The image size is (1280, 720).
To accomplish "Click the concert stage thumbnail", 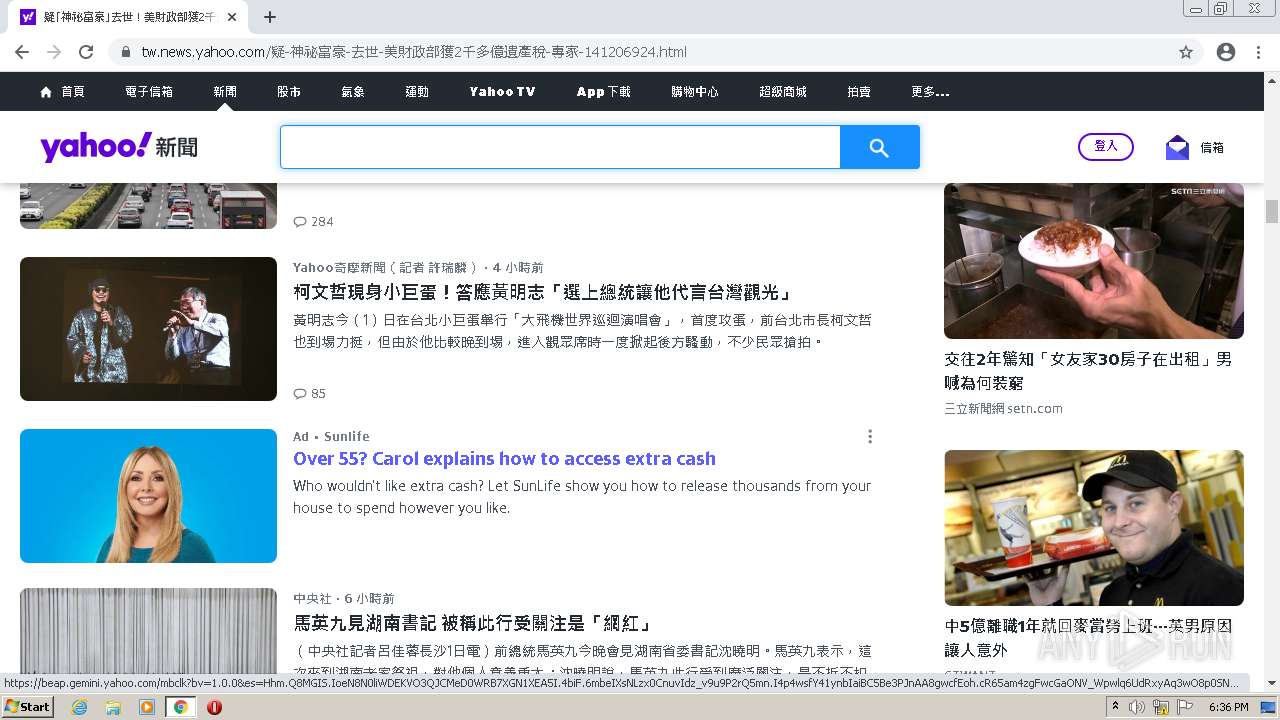I will 148,329.
